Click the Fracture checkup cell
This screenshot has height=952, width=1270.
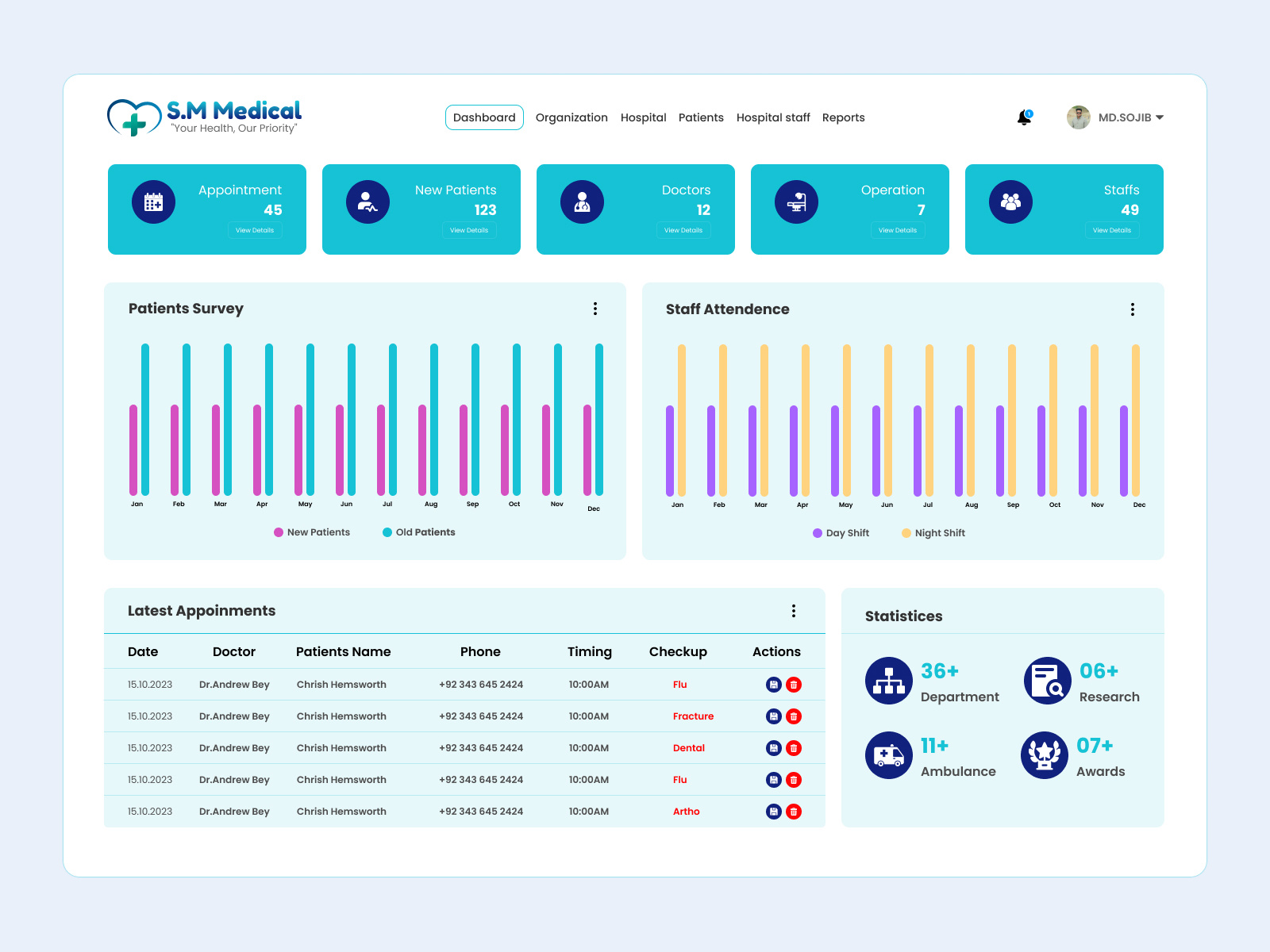(693, 716)
